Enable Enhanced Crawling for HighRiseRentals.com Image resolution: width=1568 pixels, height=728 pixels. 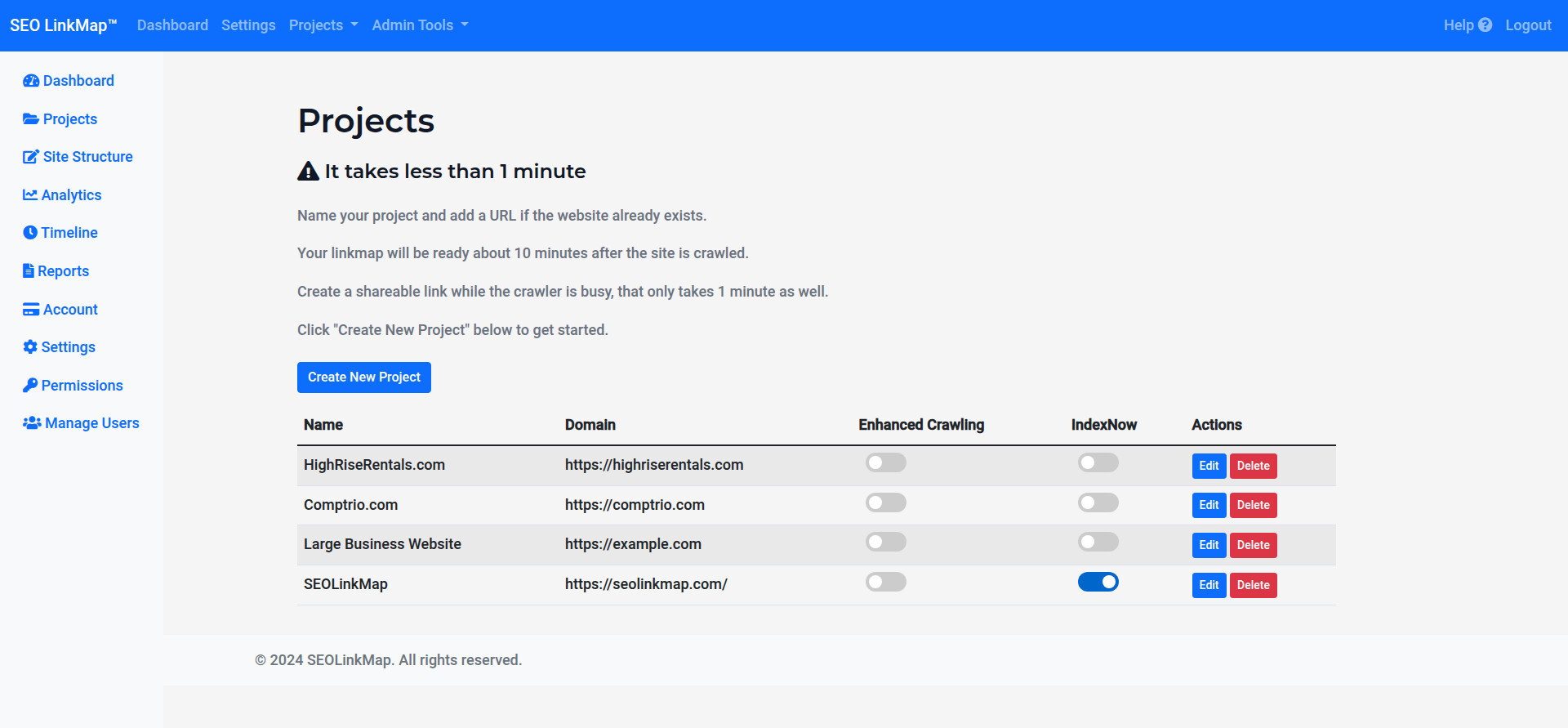(886, 463)
